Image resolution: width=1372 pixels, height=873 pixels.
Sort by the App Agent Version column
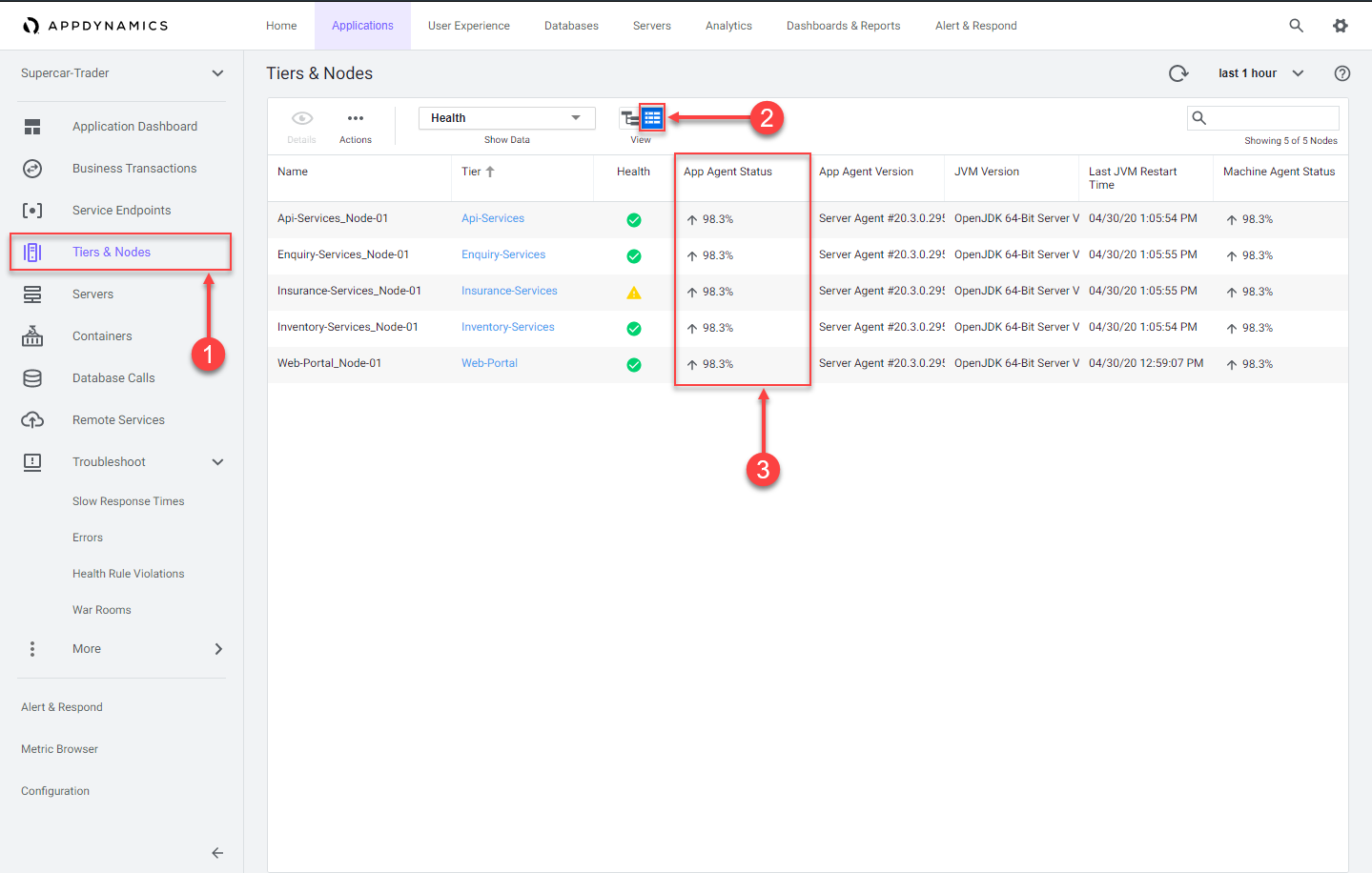coord(866,172)
